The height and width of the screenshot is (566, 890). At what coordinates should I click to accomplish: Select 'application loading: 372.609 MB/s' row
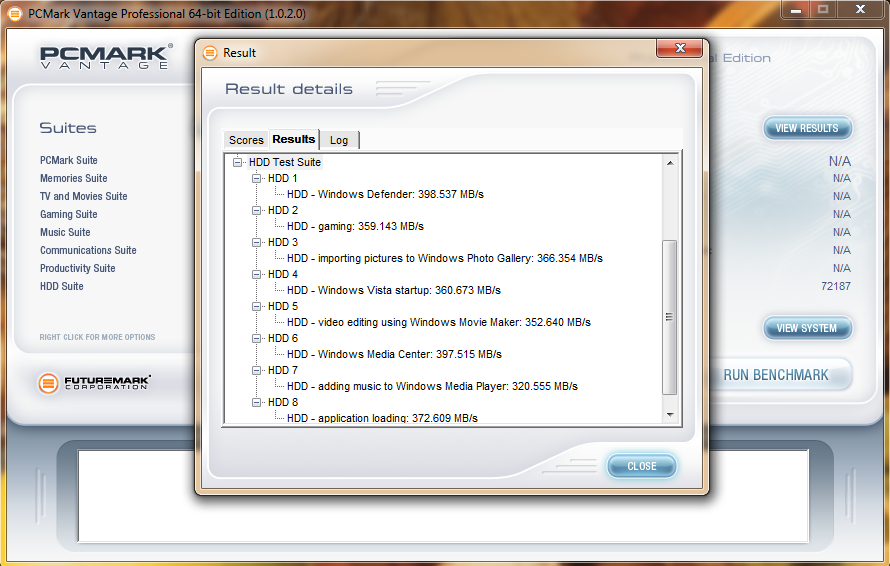383,418
